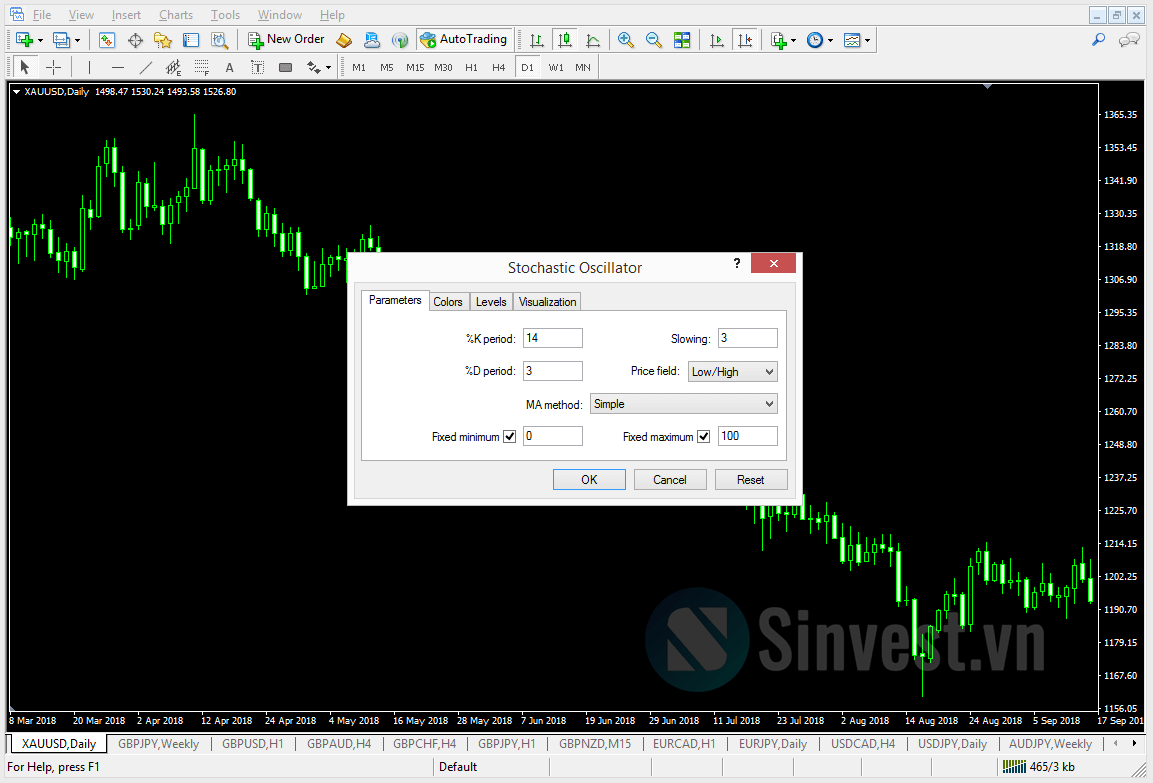Click the %K period input field
The image size is (1153, 783).
552,338
